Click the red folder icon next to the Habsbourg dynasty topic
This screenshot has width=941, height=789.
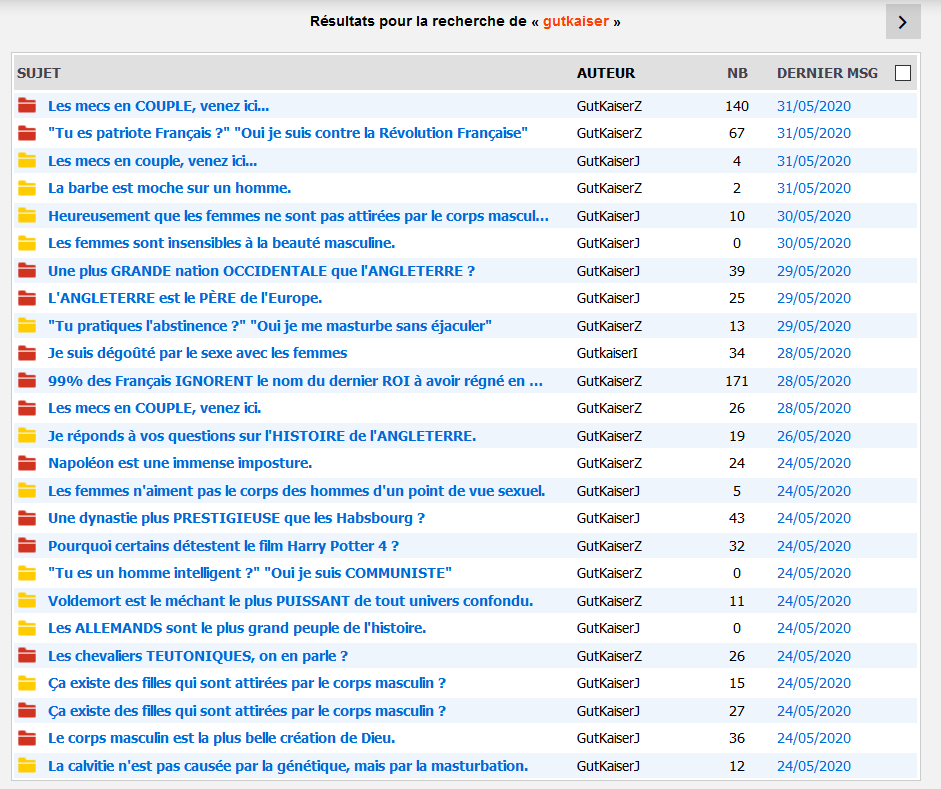point(27,518)
